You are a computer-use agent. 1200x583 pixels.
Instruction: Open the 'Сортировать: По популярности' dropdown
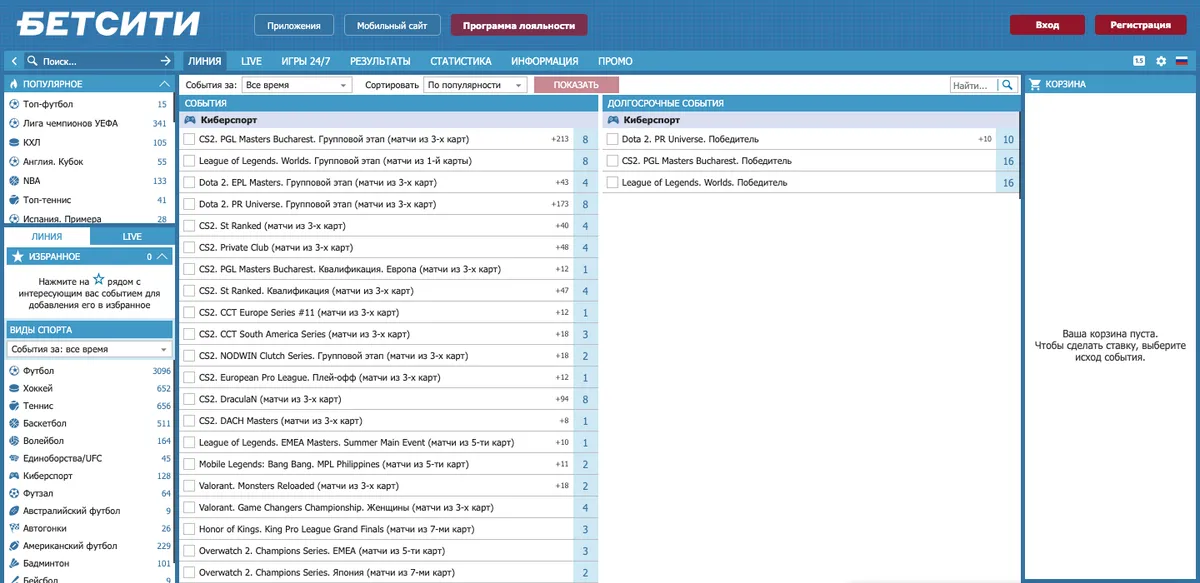(x=475, y=86)
